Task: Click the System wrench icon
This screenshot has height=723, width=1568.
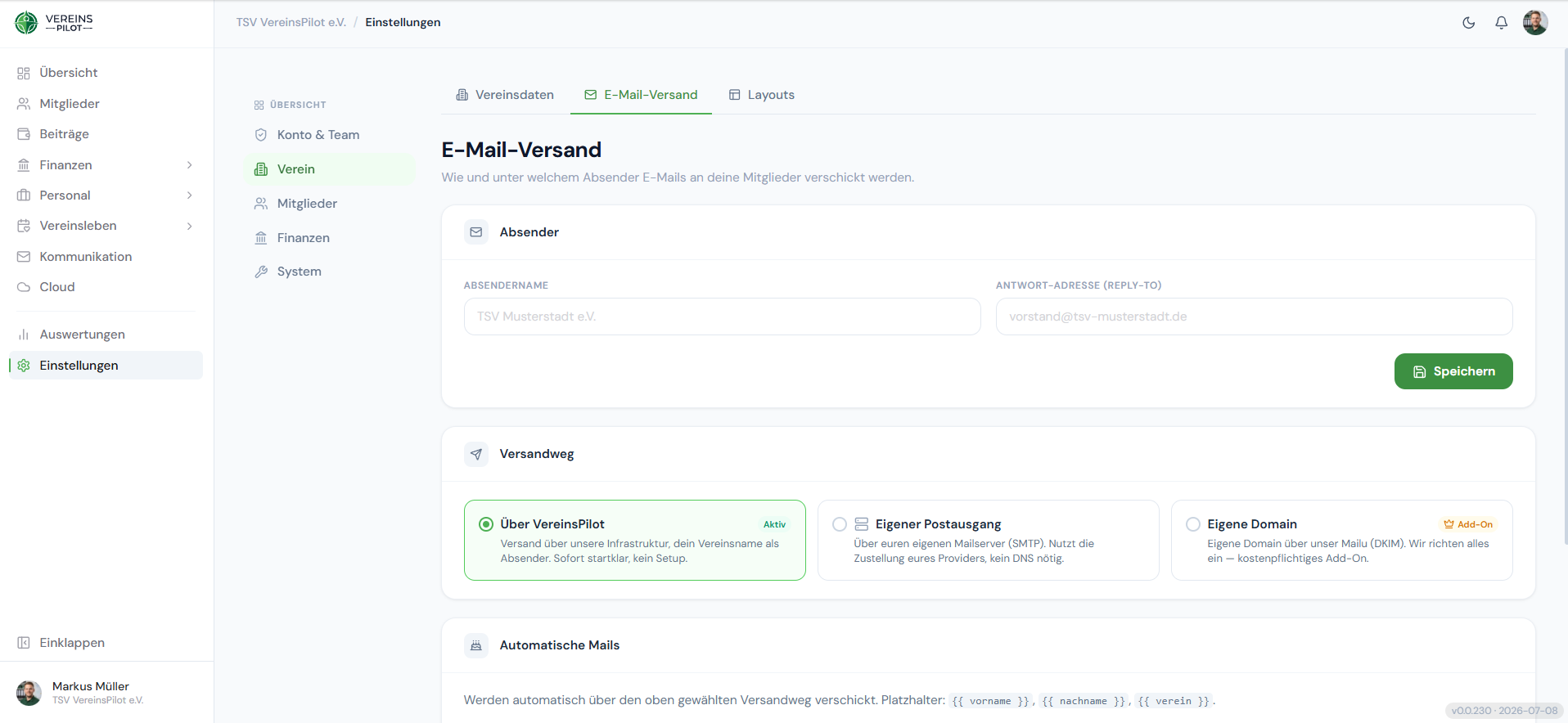Action: (x=261, y=272)
